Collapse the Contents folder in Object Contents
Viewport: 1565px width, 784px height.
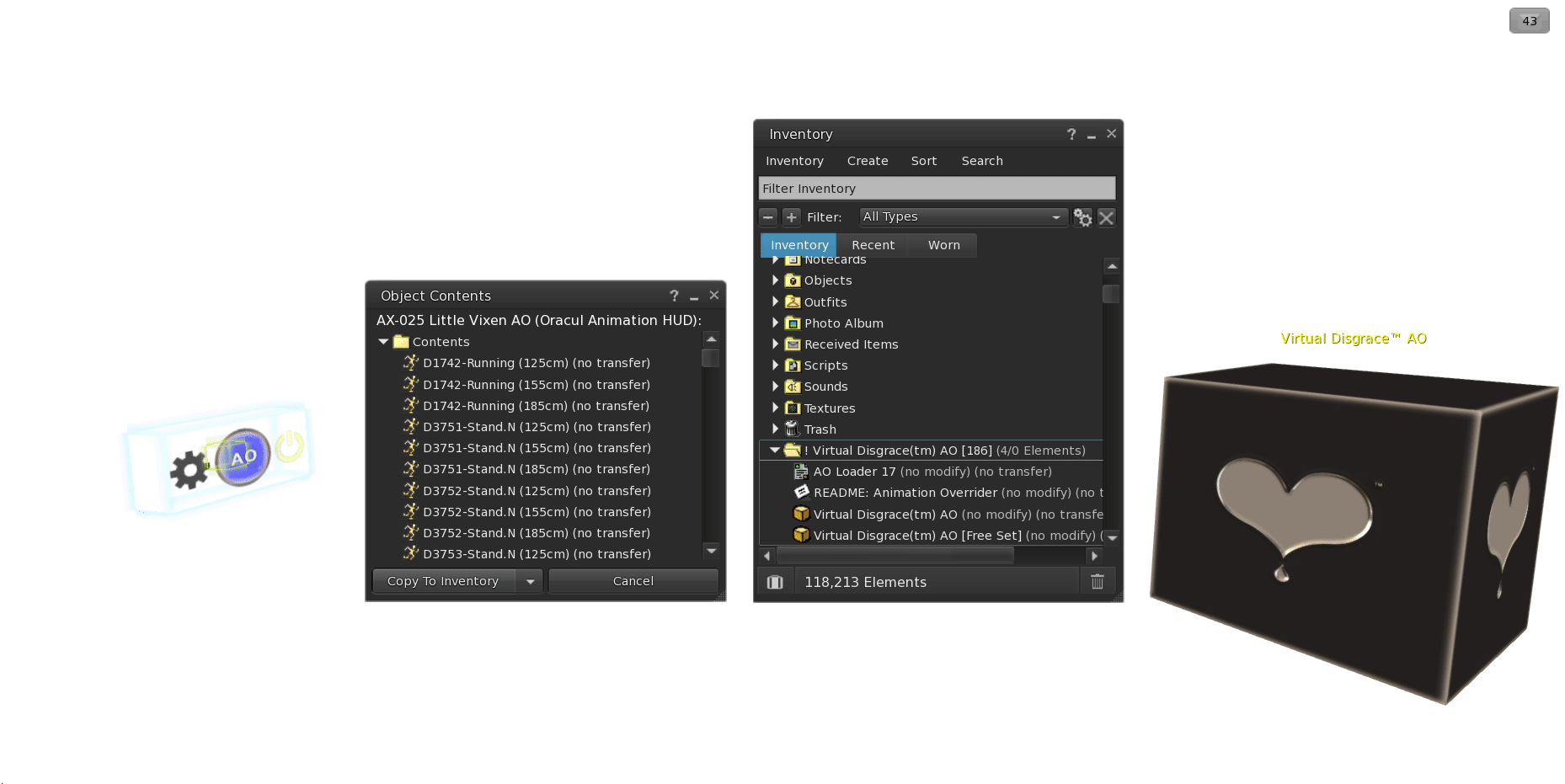click(x=383, y=342)
